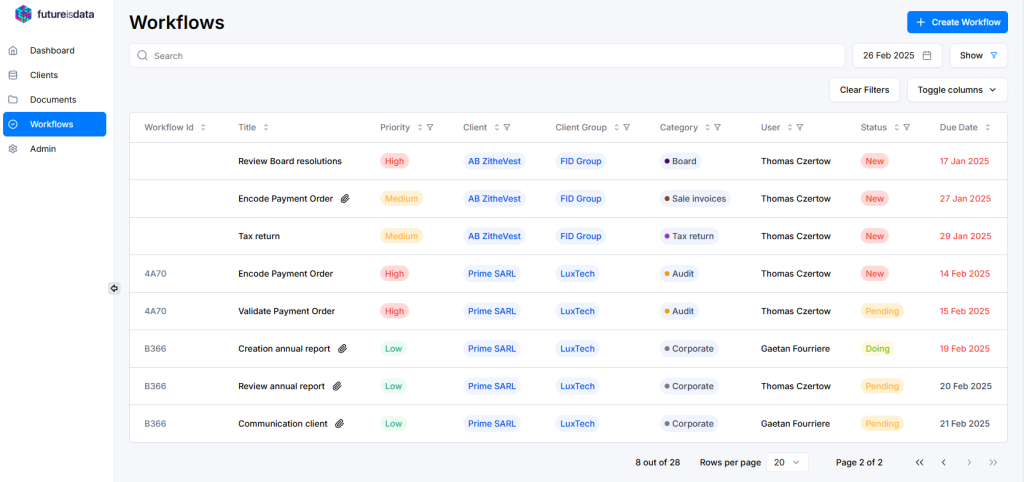Image resolution: width=1024 pixels, height=482 pixels.
Task: Click the Status column filter funnel icon
Action: [906, 128]
